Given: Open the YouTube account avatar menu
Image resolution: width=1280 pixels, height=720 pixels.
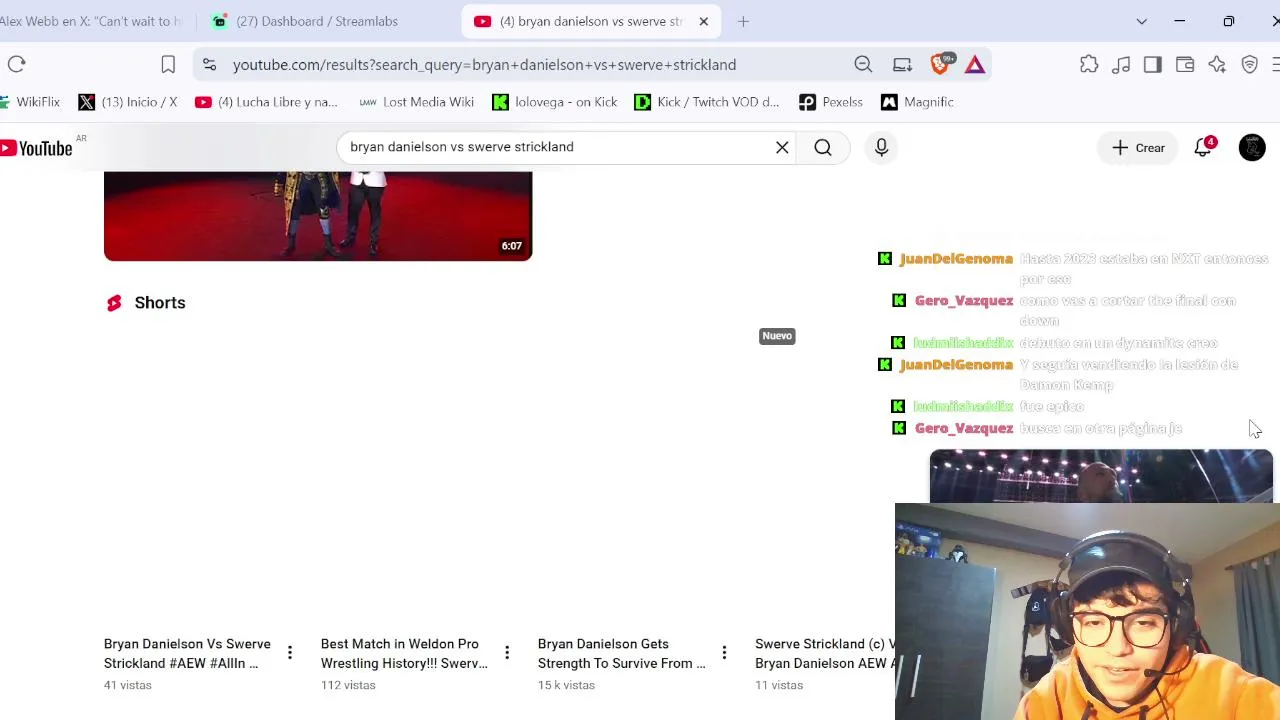Looking at the screenshot, I should point(1252,148).
